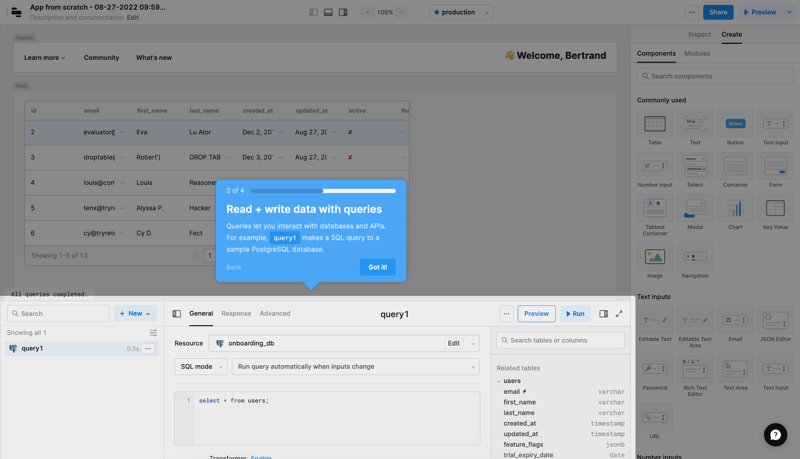Viewport: 800px width, 459px height.
Task: Select the Navigation component
Action: pyautogui.click(x=695, y=261)
